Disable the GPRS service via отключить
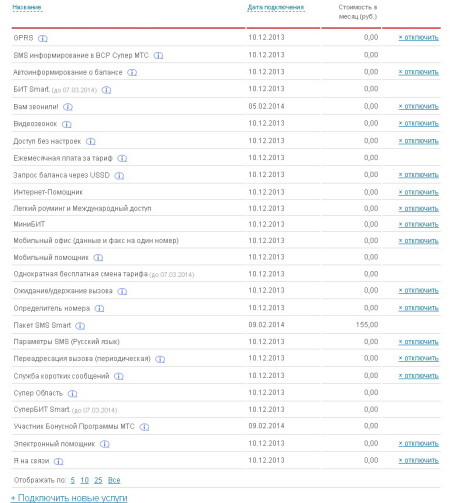This screenshot has width=450, height=503. pyautogui.click(x=419, y=38)
